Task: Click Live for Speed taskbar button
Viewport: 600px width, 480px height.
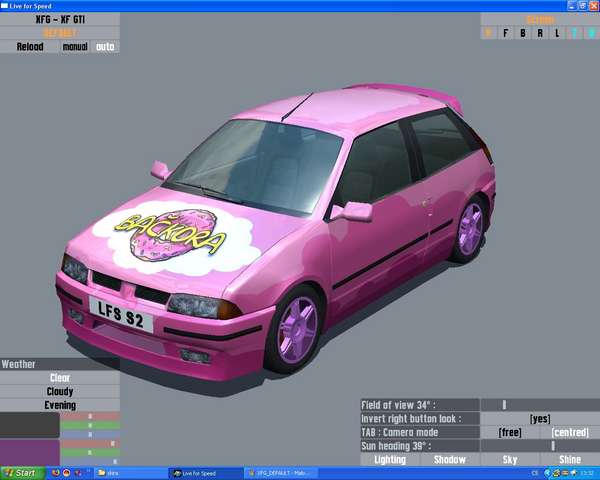Action: tap(204, 473)
